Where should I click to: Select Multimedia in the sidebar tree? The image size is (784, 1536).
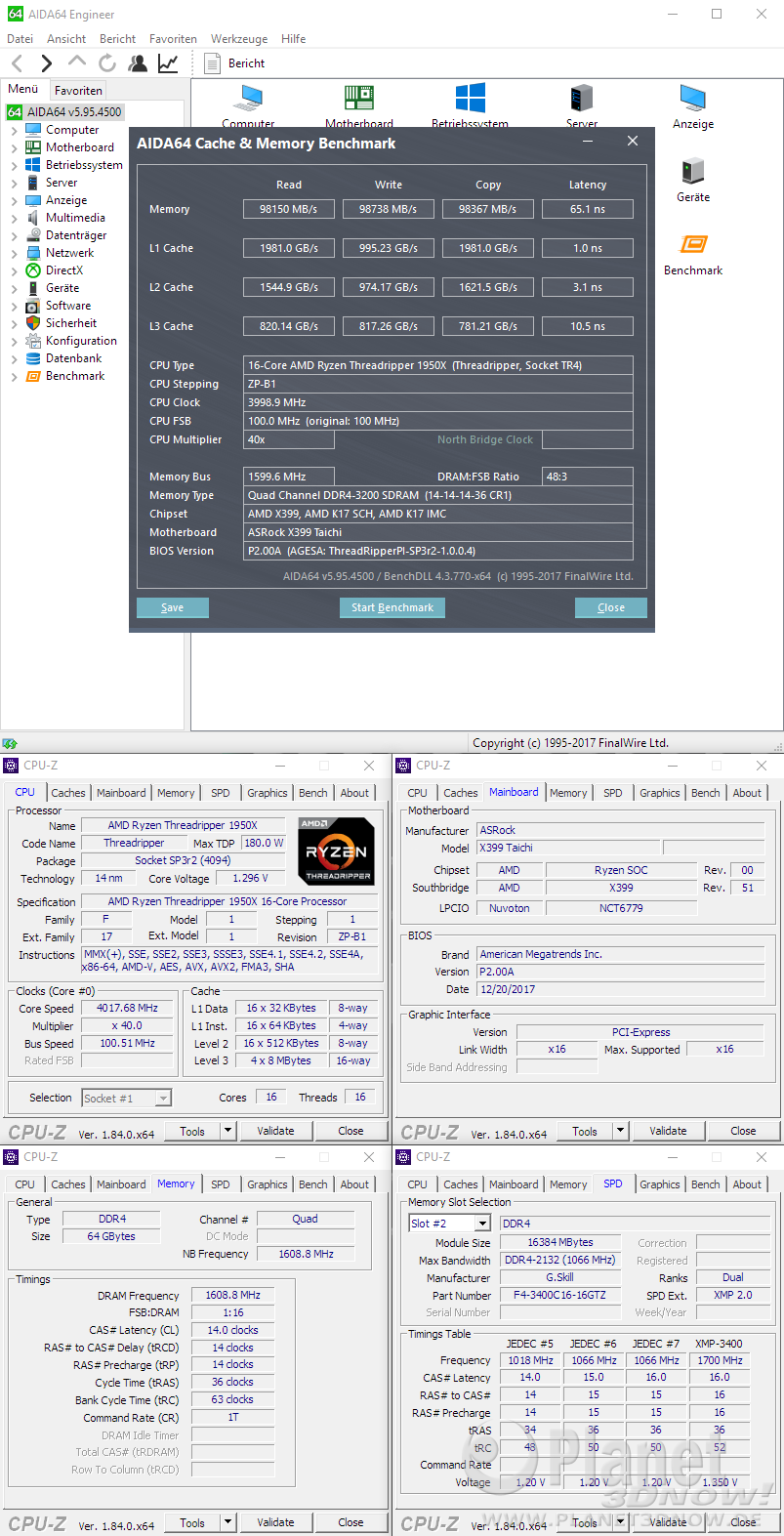[x=75, y=218]
